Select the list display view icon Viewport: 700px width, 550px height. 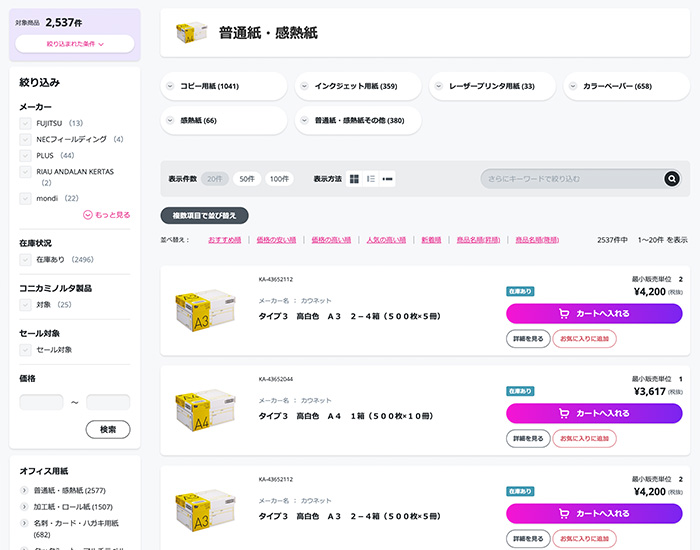click(371, 179)
